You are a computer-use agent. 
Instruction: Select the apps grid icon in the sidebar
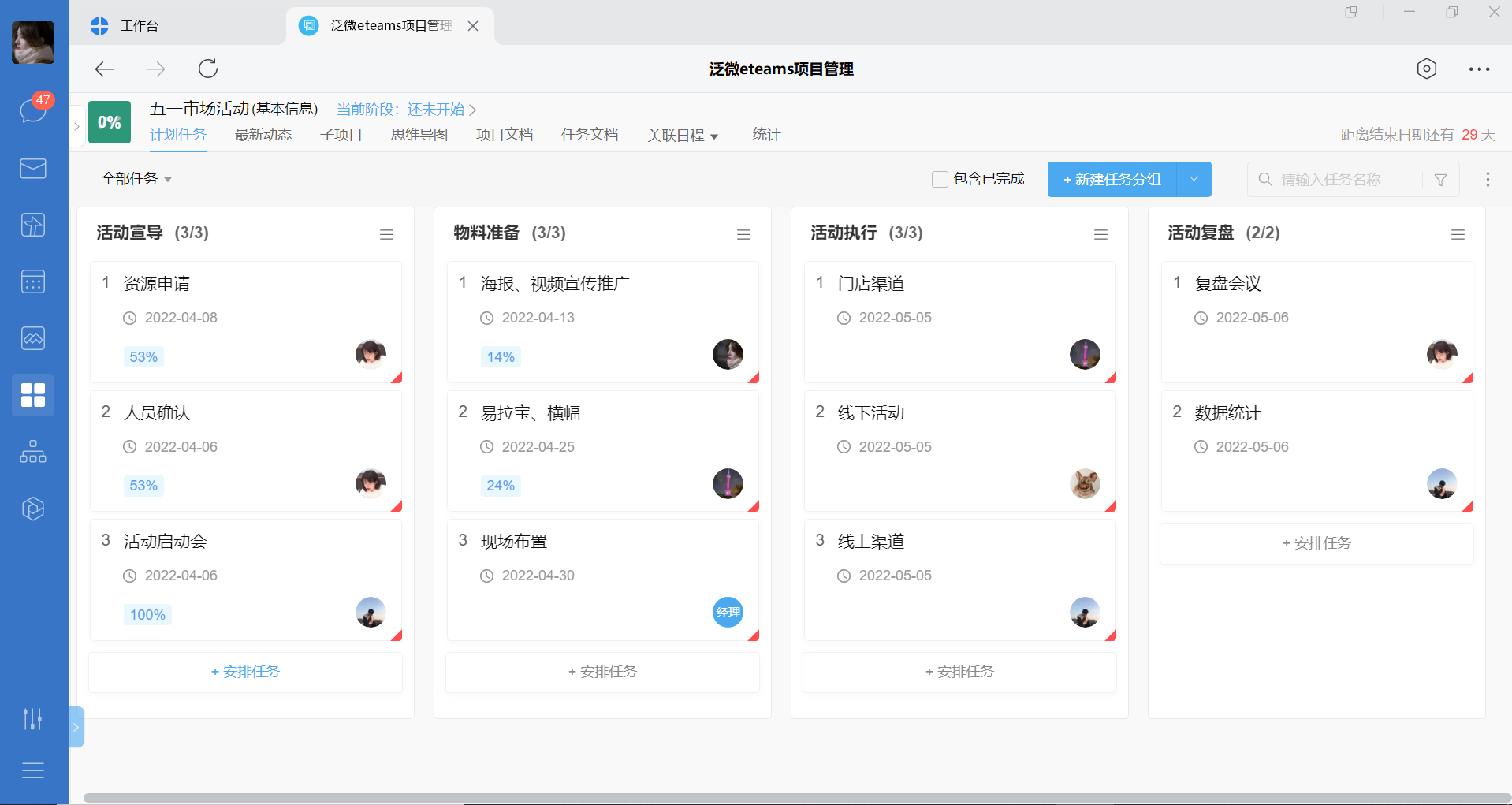tap(32, 395)
